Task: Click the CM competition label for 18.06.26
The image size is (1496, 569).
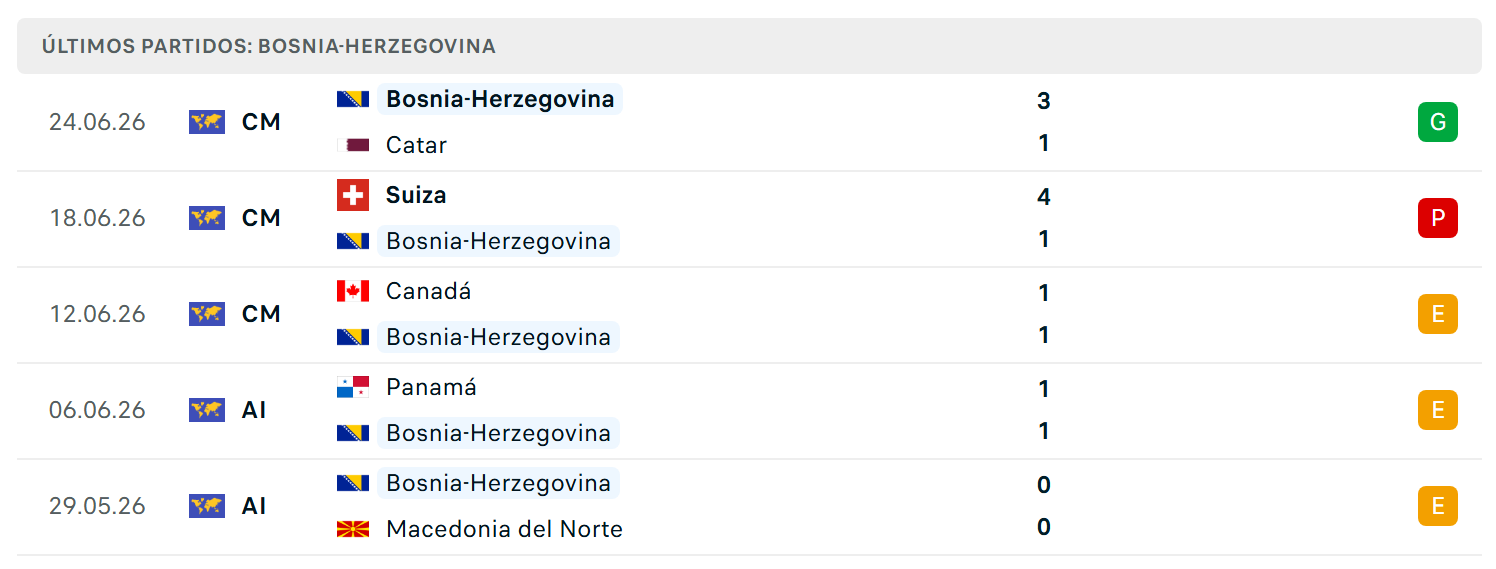Action: pos(261,218)
